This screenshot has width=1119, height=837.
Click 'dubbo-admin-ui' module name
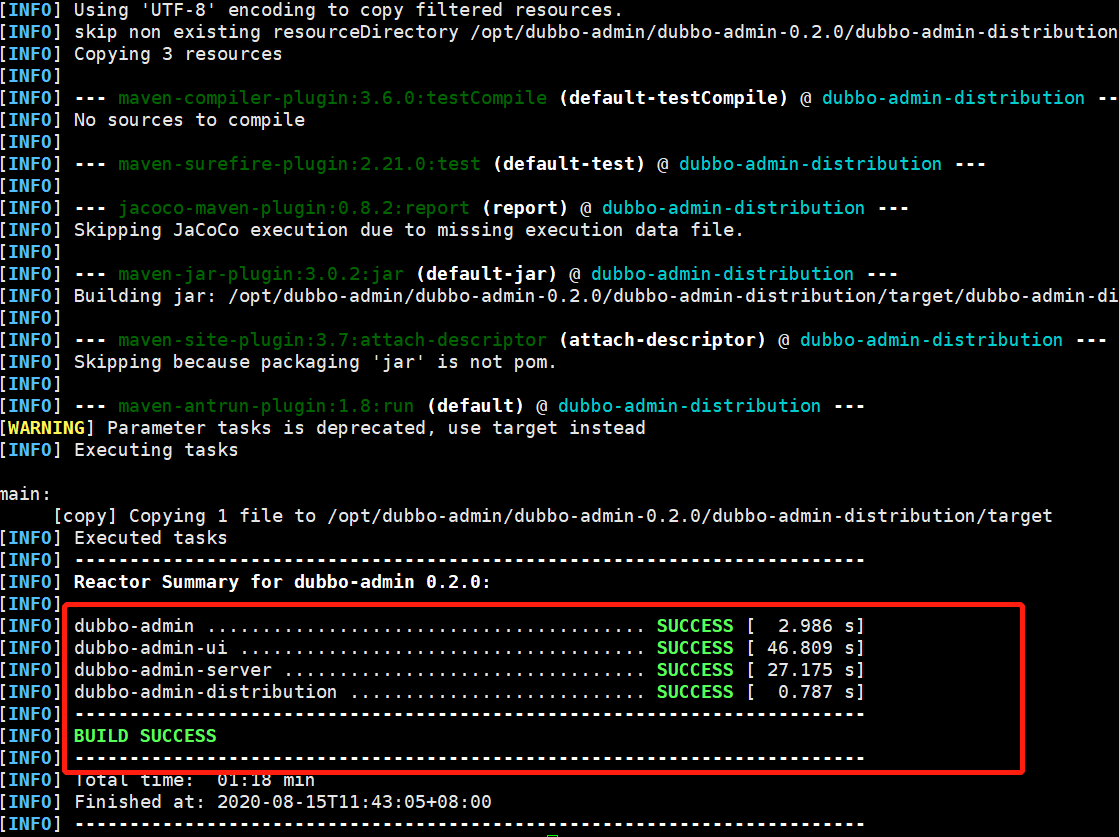151,648
